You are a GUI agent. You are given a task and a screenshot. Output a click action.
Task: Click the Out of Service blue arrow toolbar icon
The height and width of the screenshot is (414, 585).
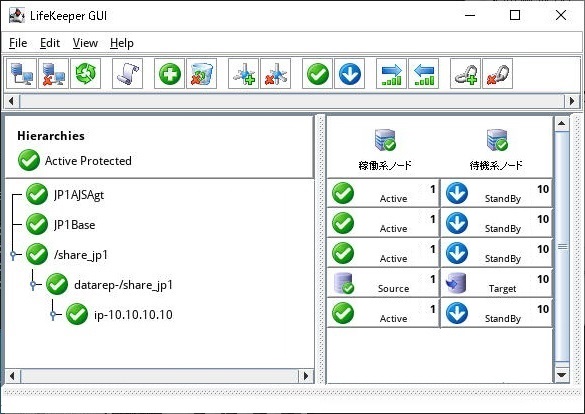[350, 73]
